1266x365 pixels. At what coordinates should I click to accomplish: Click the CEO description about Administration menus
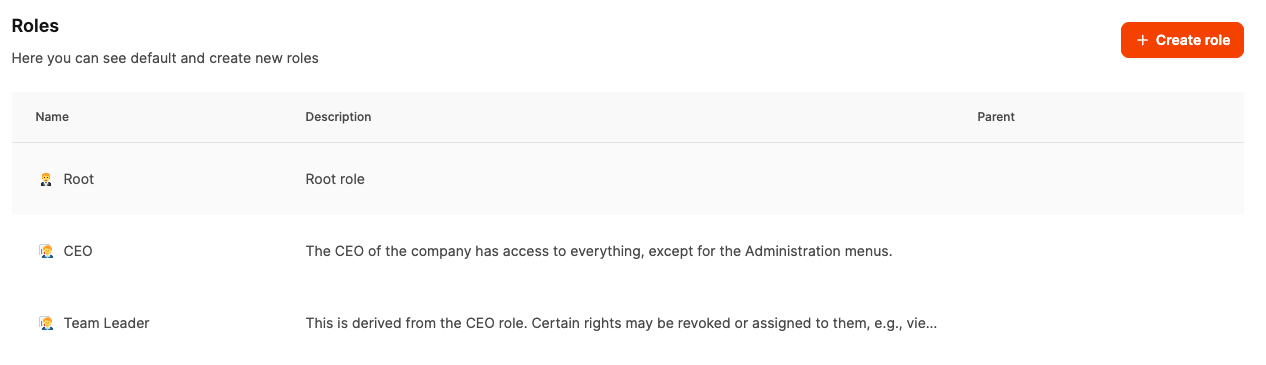click(598, 251)
